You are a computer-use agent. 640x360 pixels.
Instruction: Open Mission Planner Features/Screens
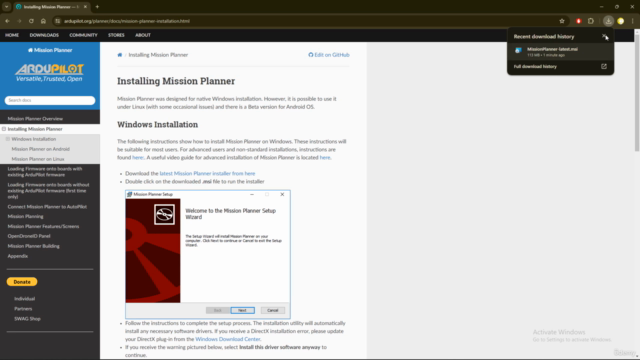[x=43, y=227]
